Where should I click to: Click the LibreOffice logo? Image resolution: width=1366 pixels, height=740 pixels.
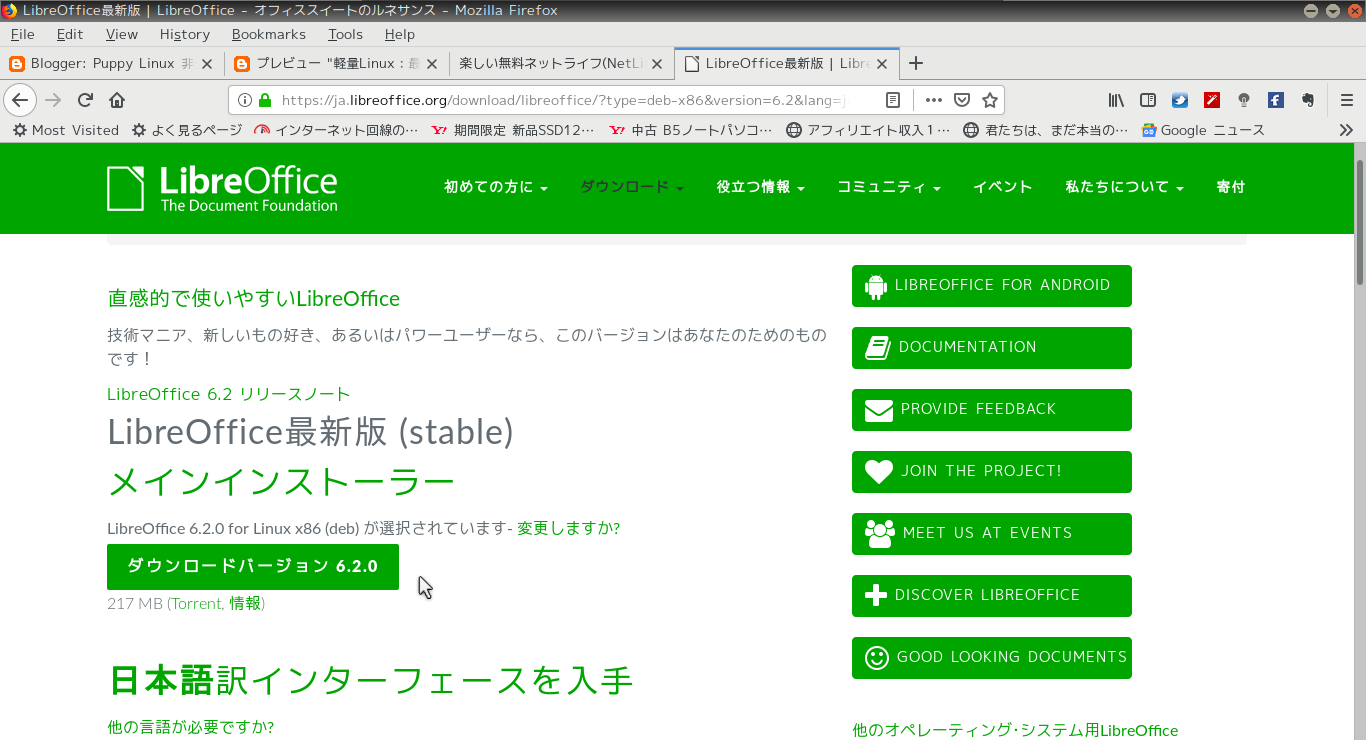(222, 188)
